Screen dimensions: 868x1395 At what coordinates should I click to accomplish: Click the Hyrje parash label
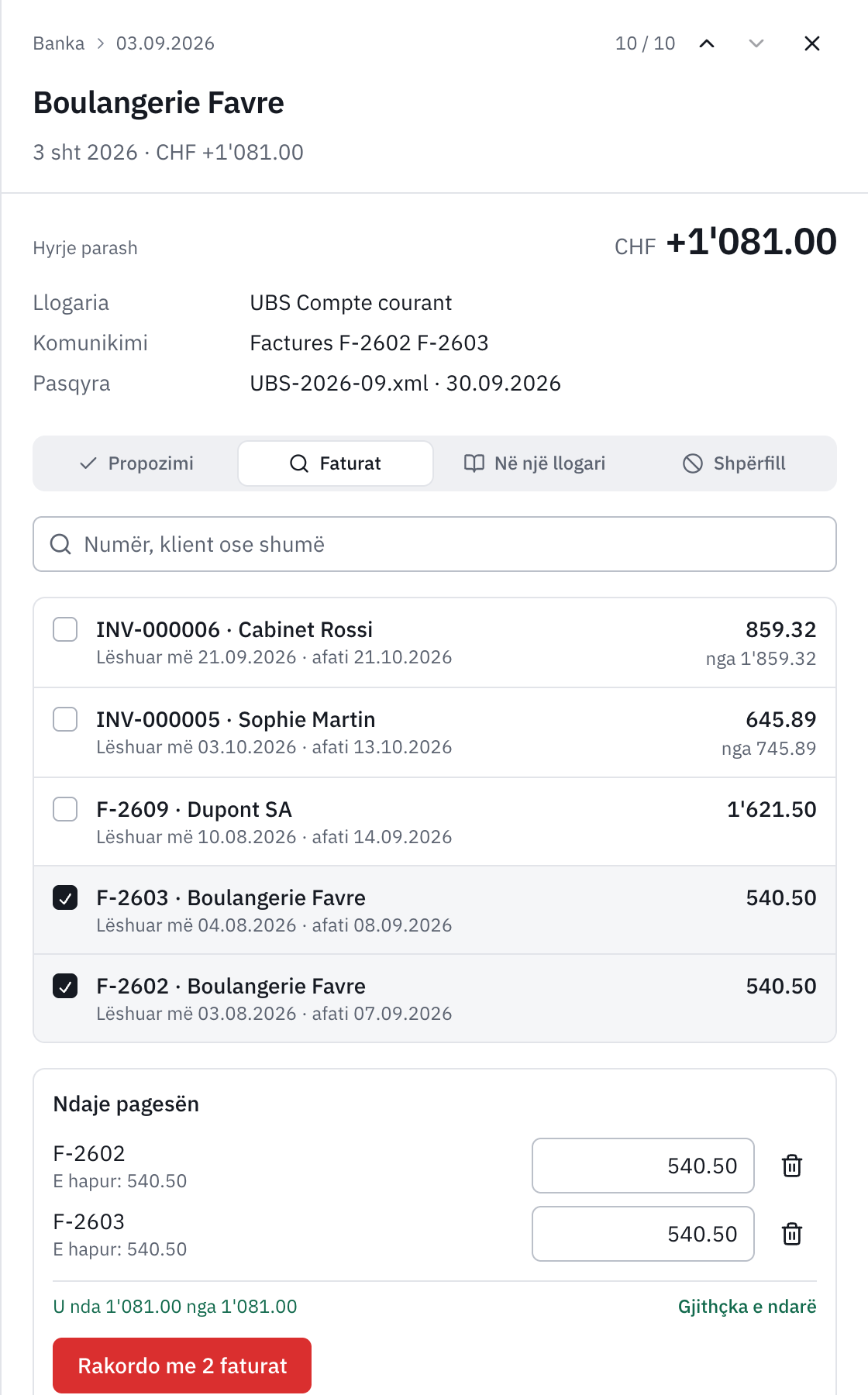tap(85, 248)
